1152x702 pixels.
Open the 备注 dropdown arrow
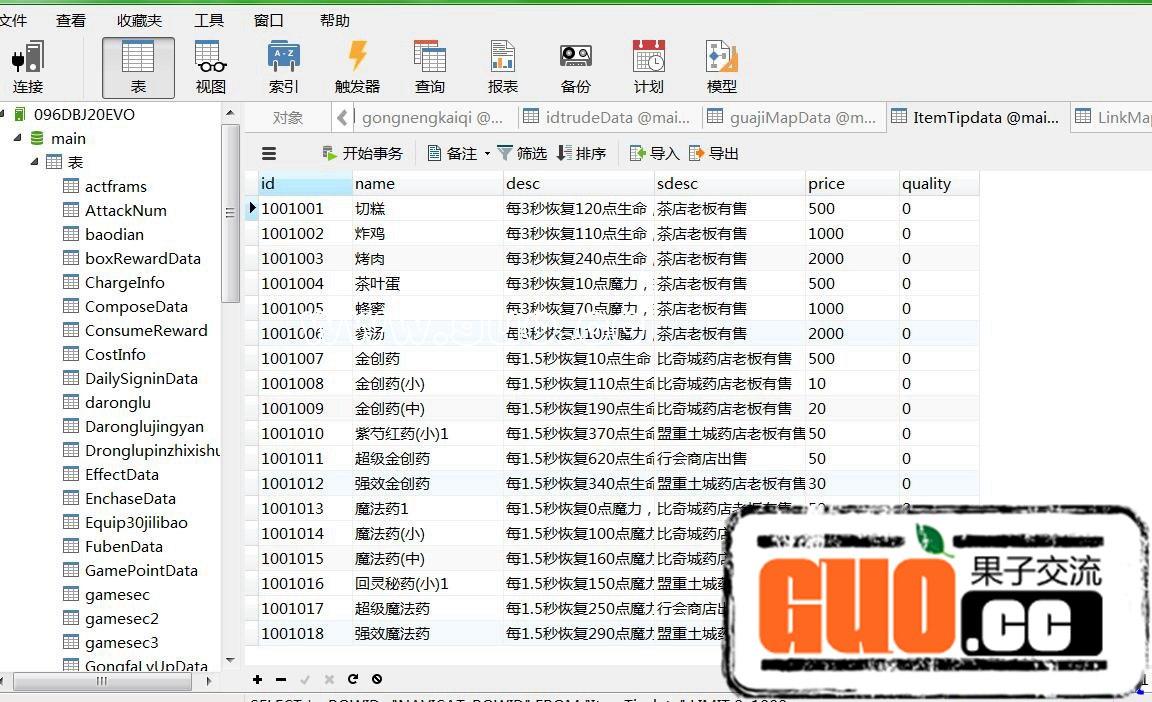point(487,154)
